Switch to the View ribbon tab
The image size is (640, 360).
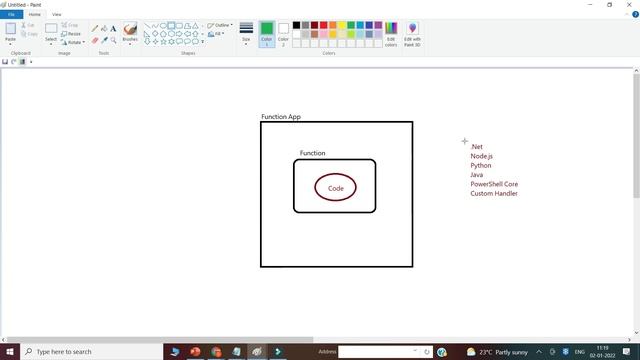tap(57, 14)
